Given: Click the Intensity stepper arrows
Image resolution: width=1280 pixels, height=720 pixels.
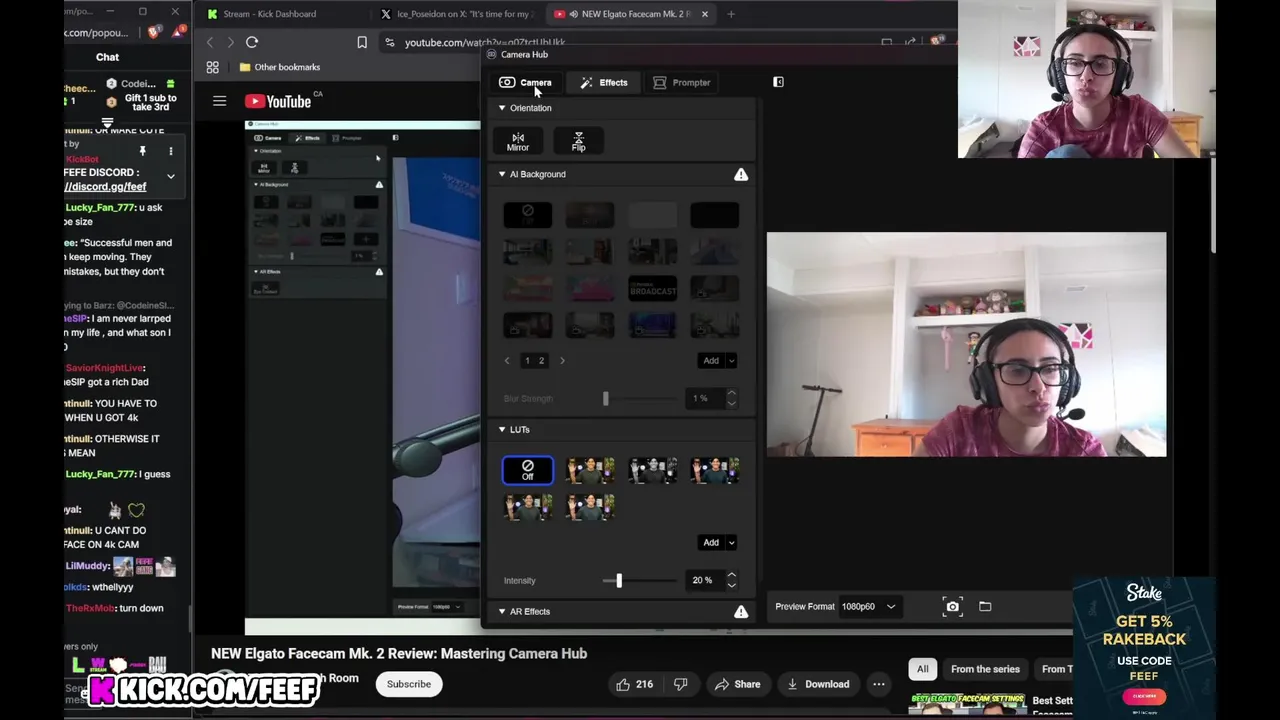Looking at the screenshot, I should 731,580.
